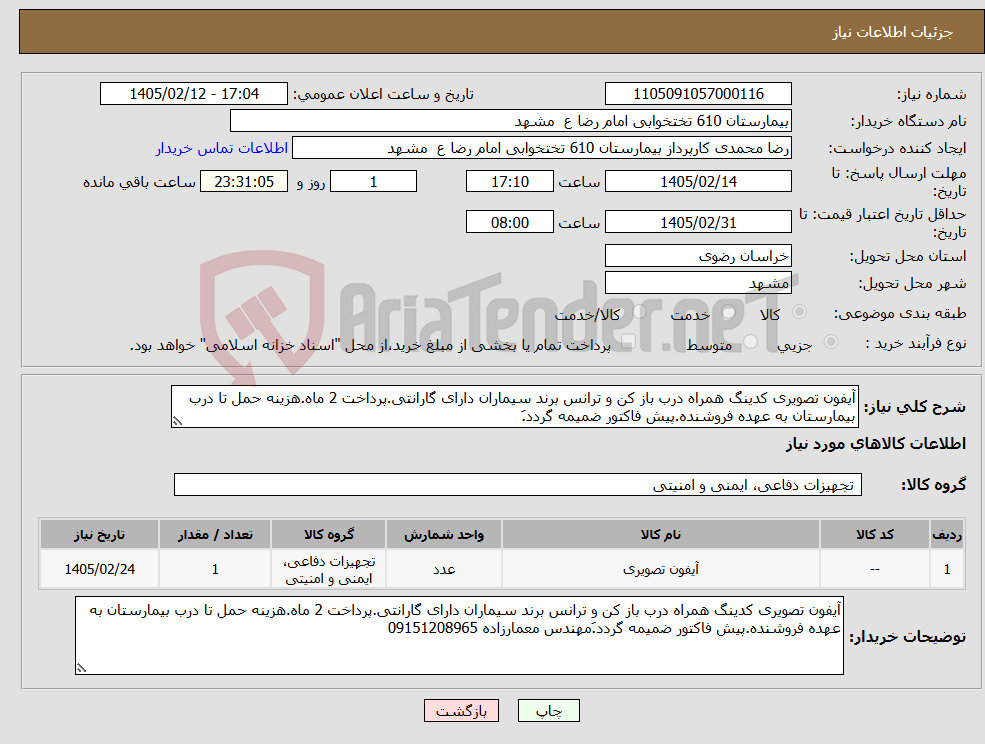This screenshot has height=744, width=985.
Task: Click the توضیحات خریدار notes textarea
Action: click(459, 635)
